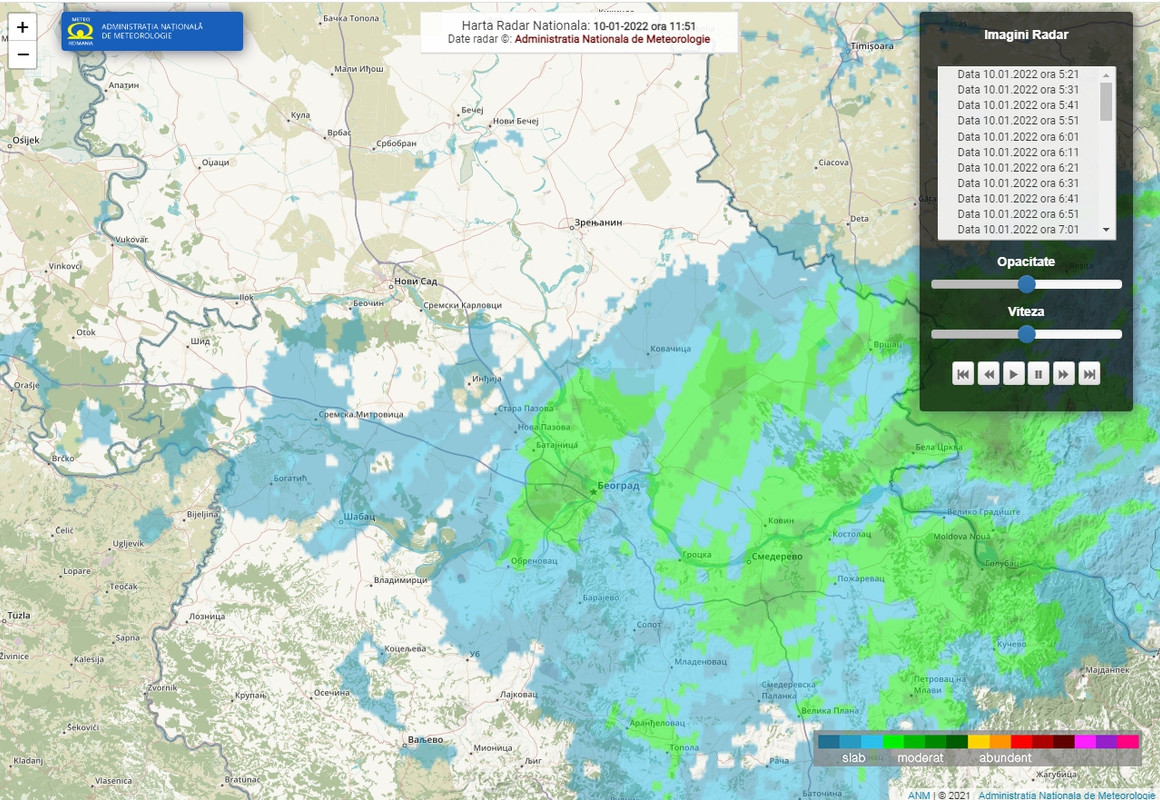
Task: Select Data 10.01.2022 ora 6:41
Action: tap(1018, 198)
